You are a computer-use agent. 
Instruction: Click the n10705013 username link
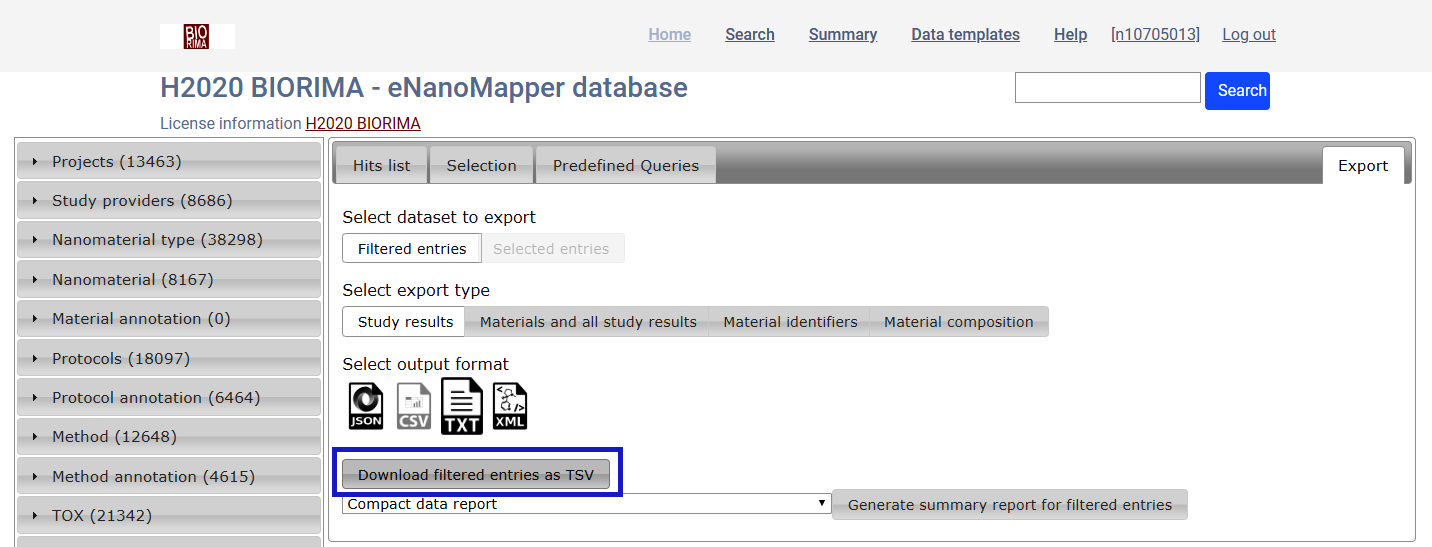pos(1155,34)
